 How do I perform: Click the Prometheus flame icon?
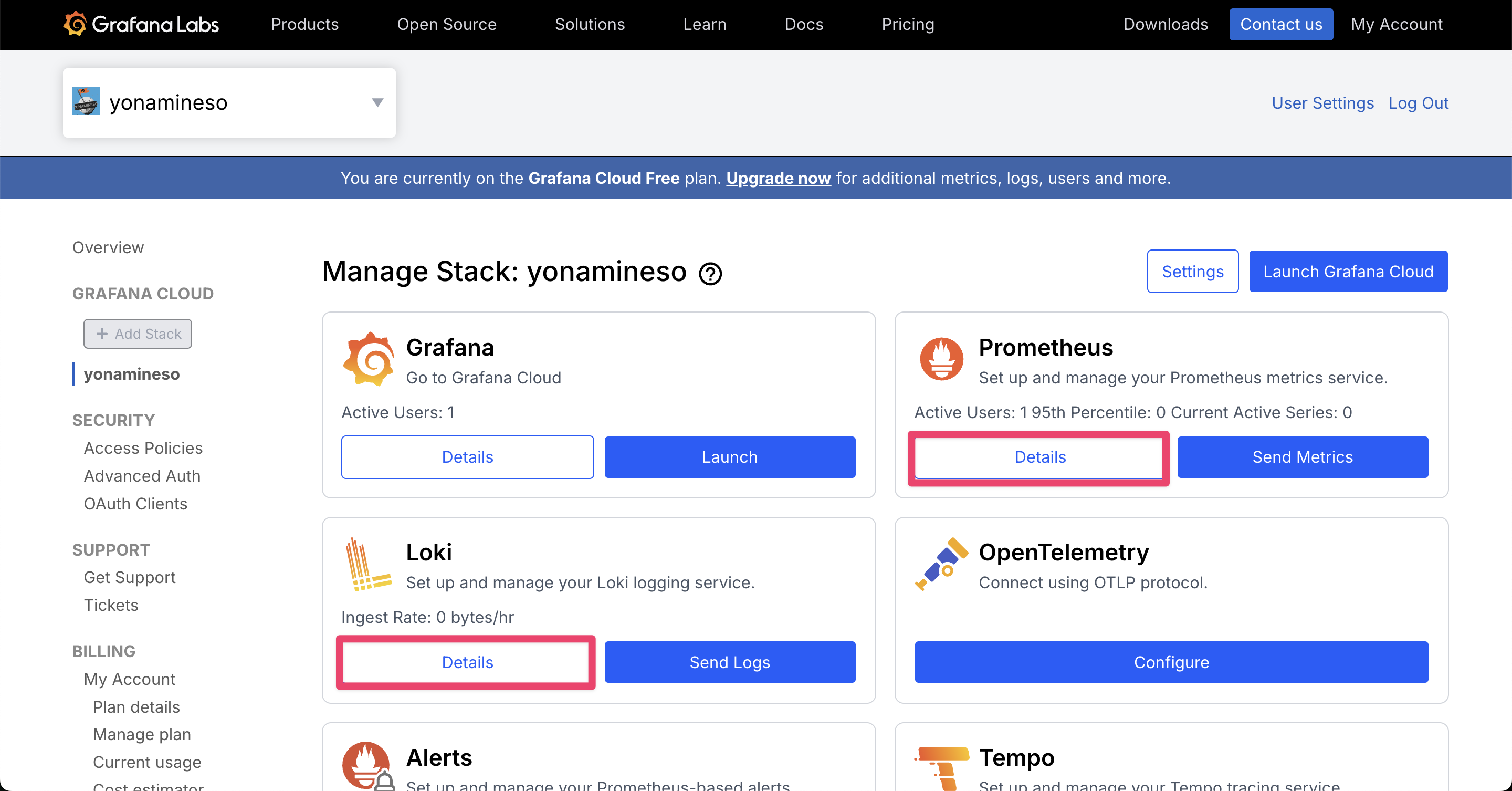tap(941, 359)
